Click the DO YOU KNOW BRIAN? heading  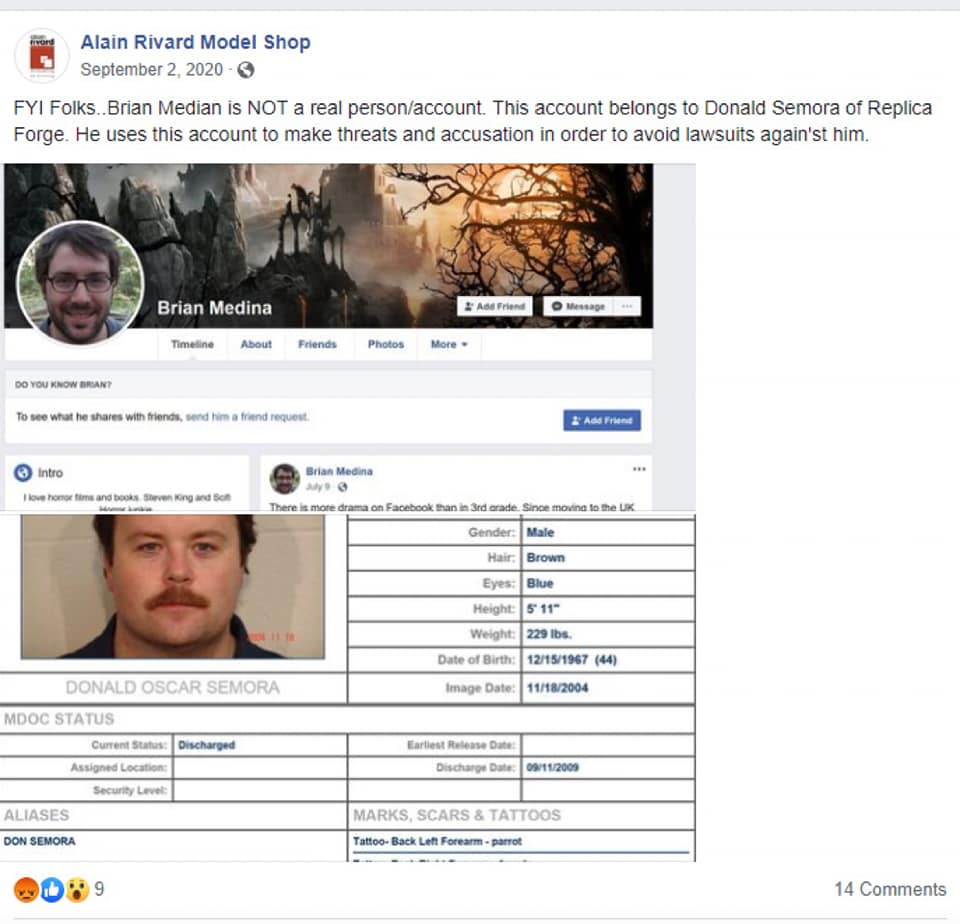point(63,385)
